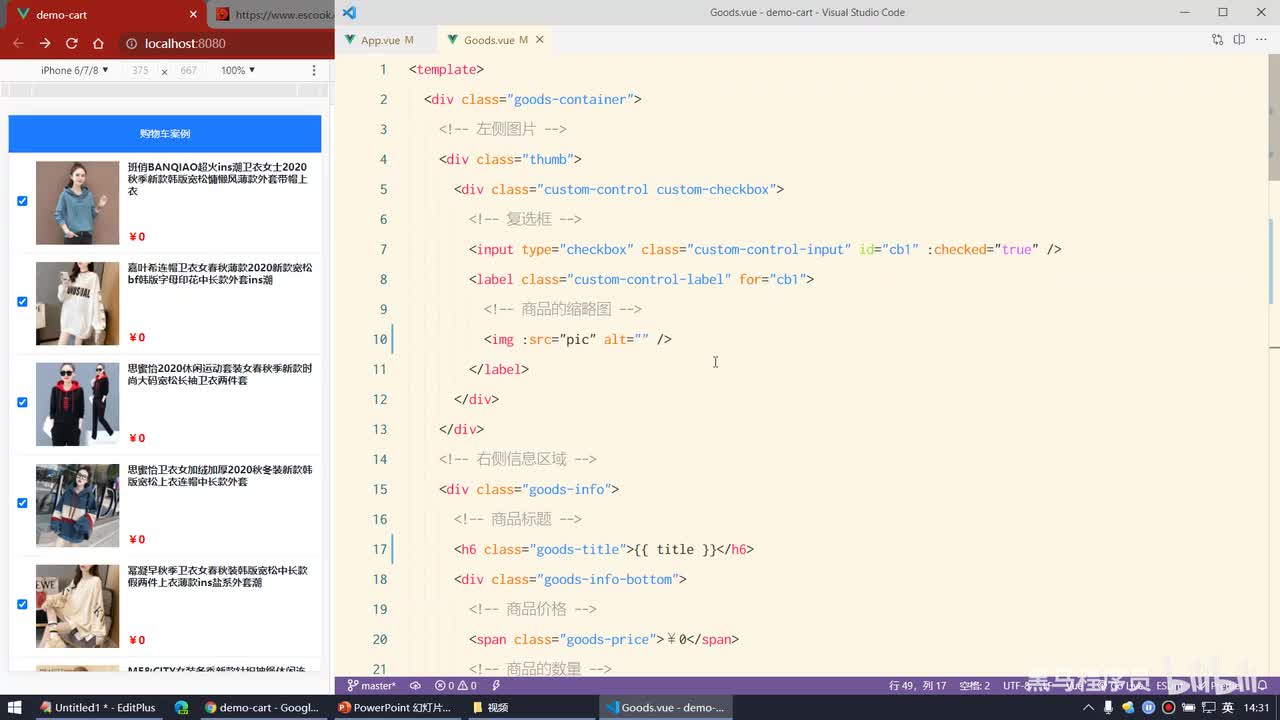
Task: Click line 17 h6 goods-title code
Action: click(x=604, y=549)
